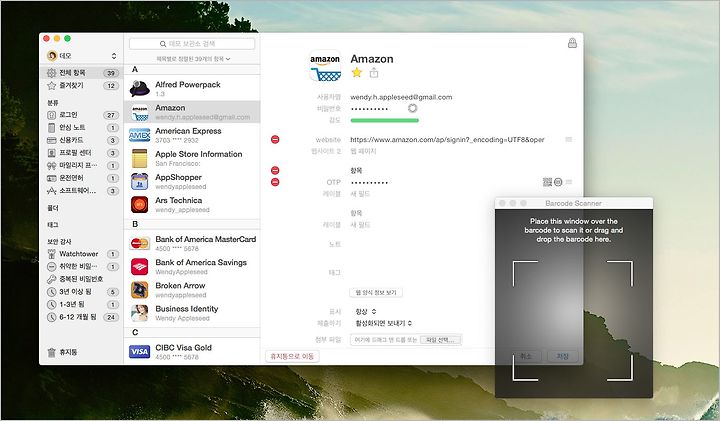The width and height of the screenshot is (720, 421).
Task: Remove the OTP field with red minus
Action: 275,182
